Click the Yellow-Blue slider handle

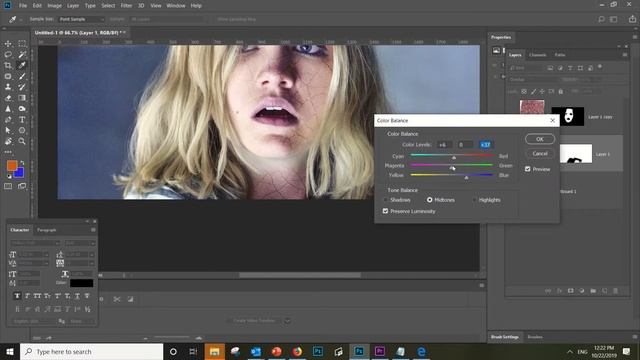tap(466, 177)
